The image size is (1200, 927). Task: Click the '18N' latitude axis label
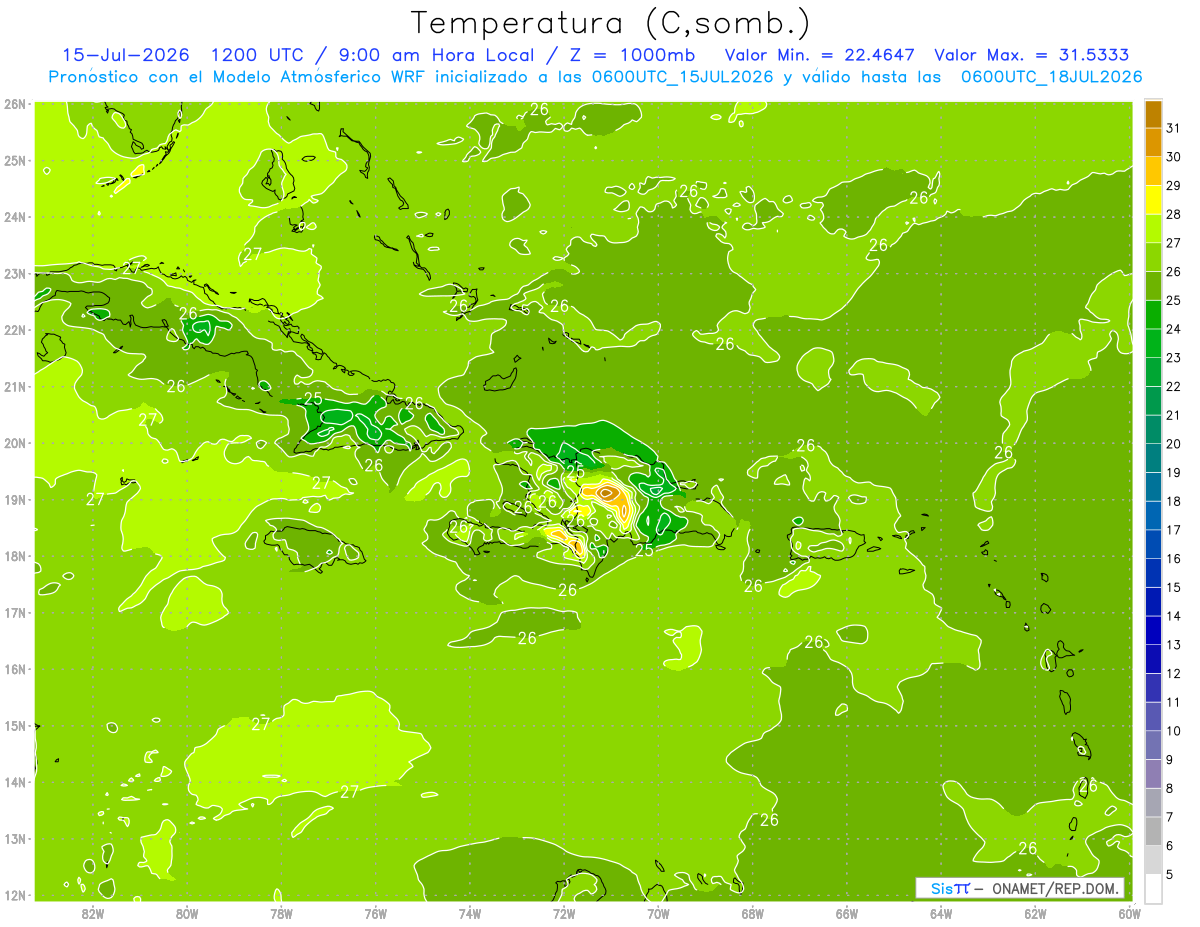15,556
